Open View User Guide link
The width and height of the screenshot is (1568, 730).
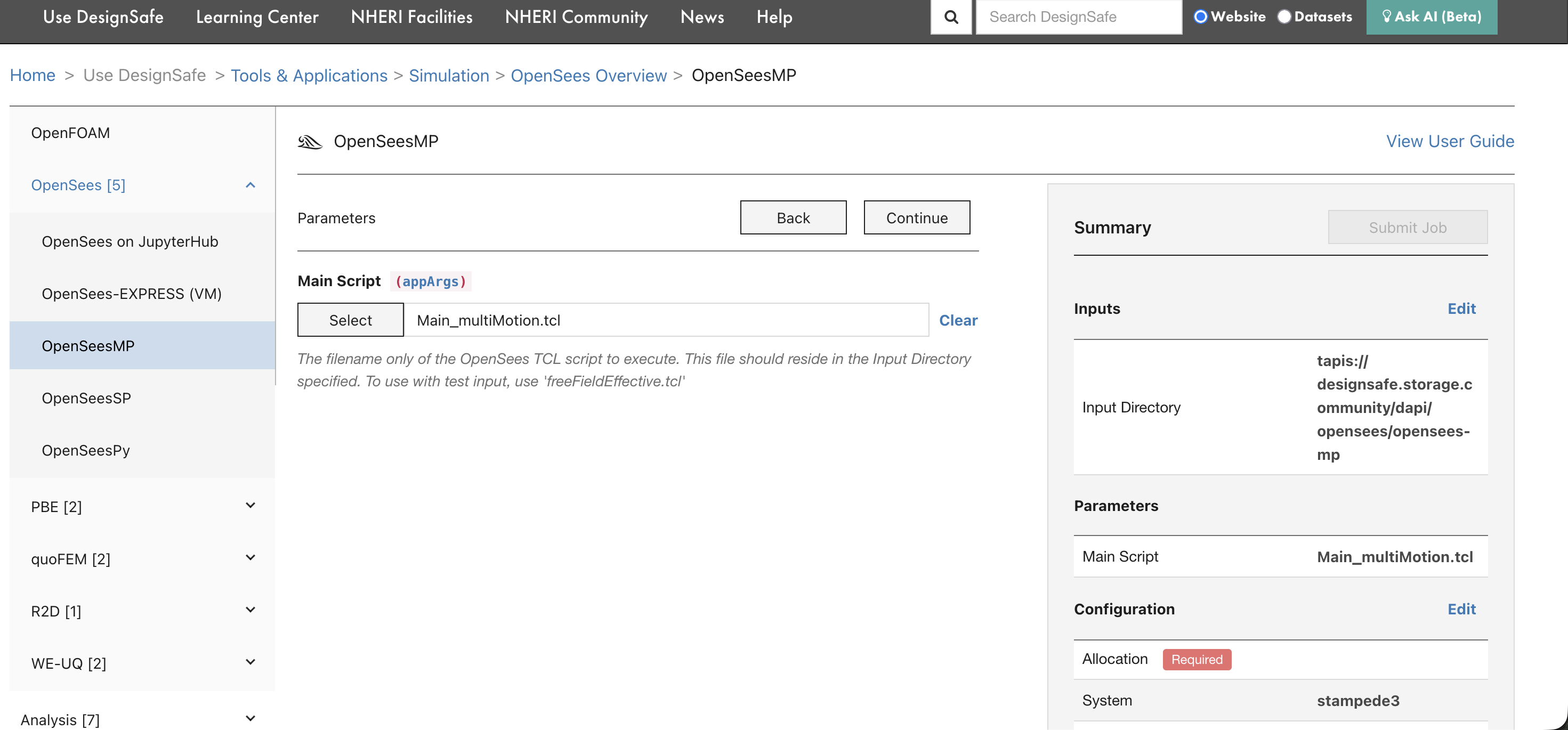1450,141
